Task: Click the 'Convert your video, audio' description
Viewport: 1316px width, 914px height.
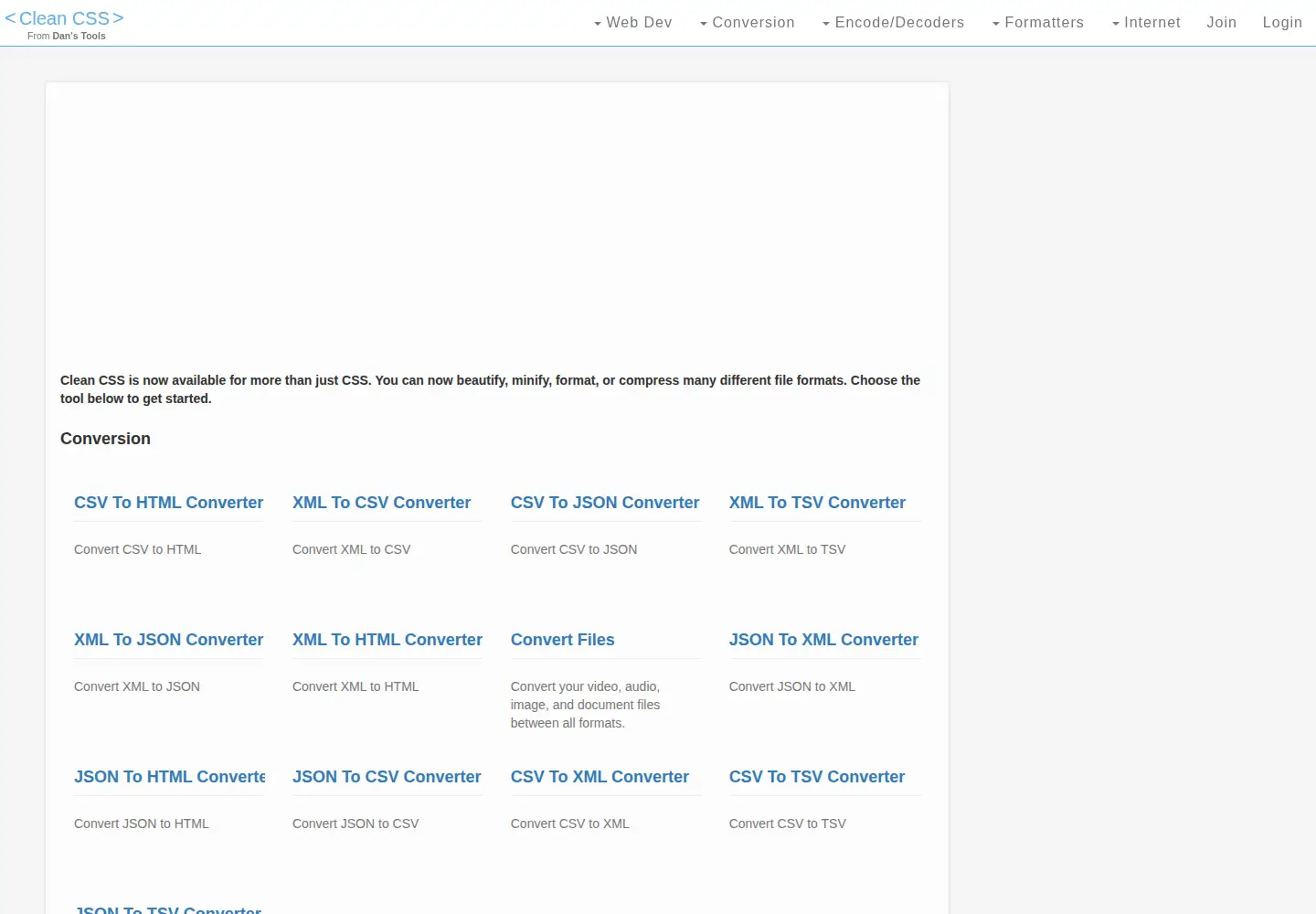Action: 585,705
